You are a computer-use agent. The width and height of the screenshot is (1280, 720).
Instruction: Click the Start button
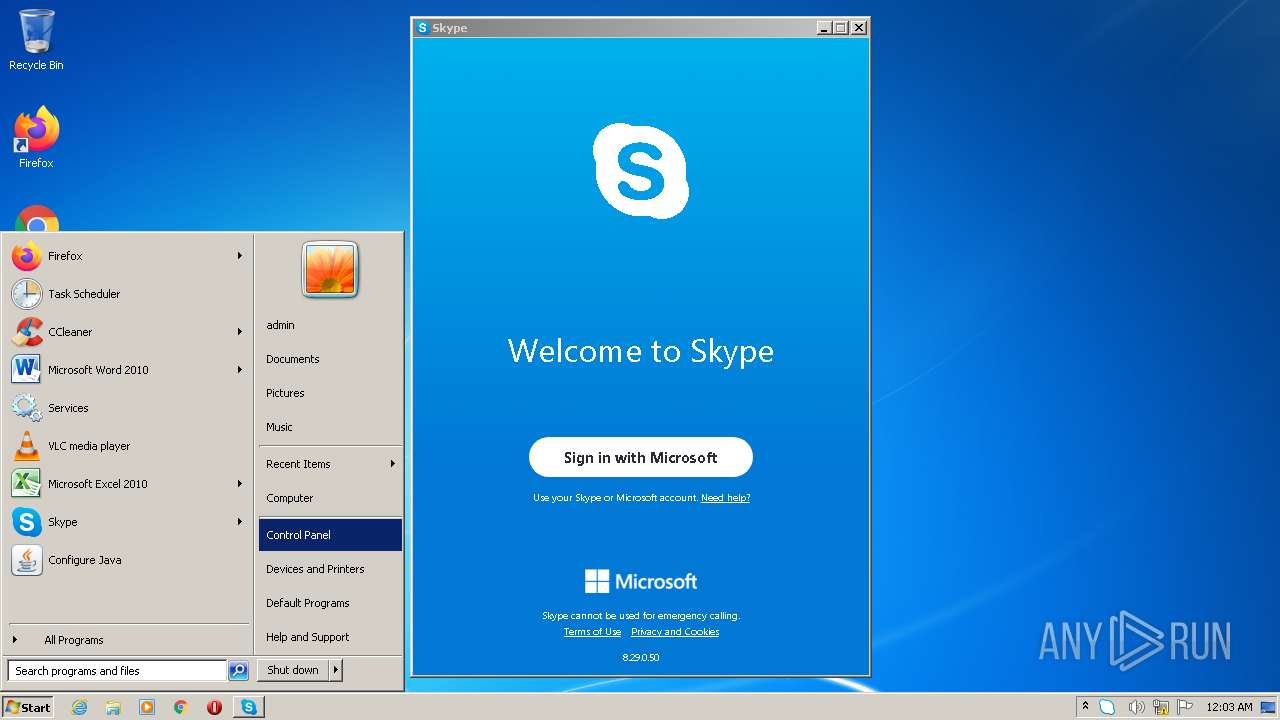click(x=28, y=707)
